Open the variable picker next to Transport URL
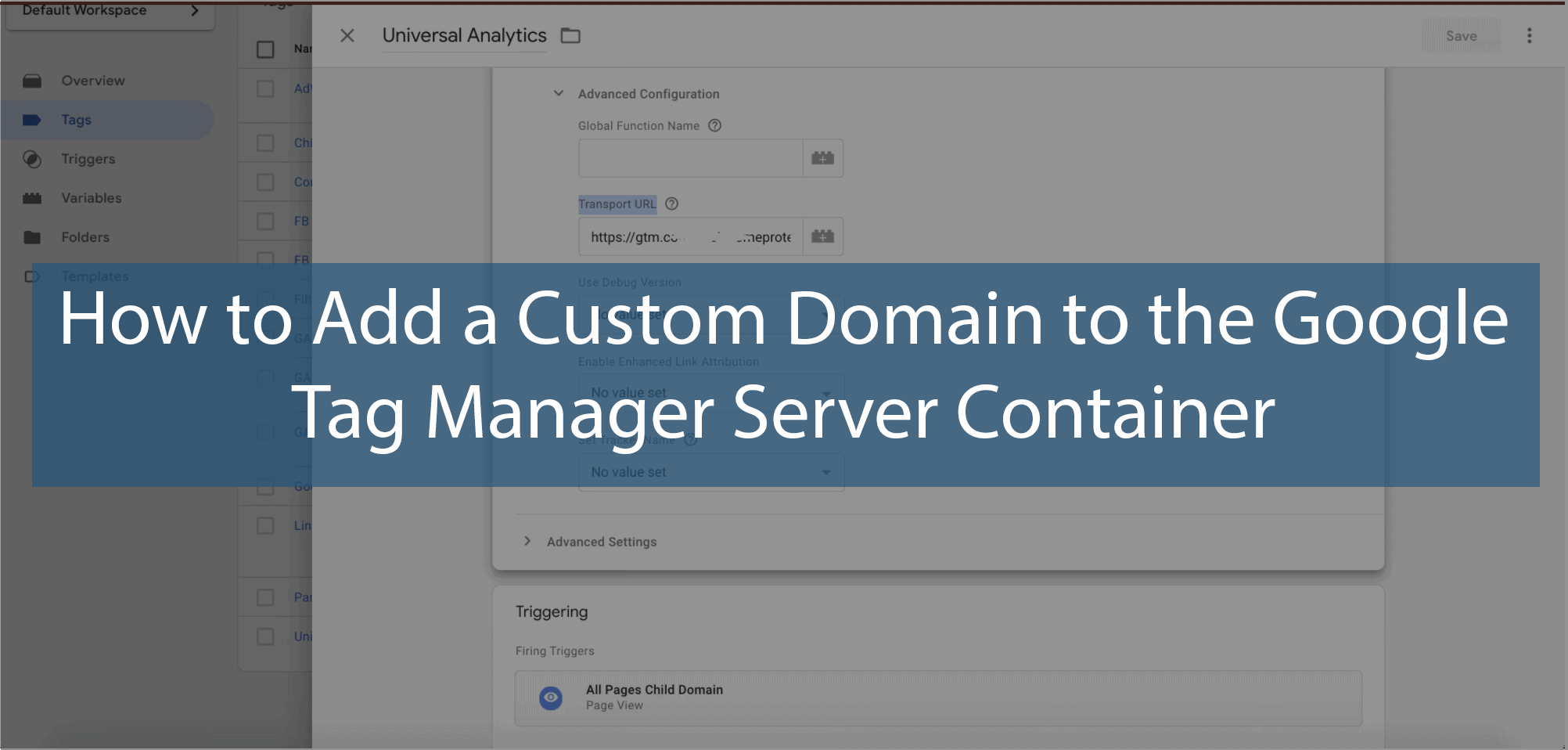This screenshot has width=1568, height=750. tap(822, 236)
